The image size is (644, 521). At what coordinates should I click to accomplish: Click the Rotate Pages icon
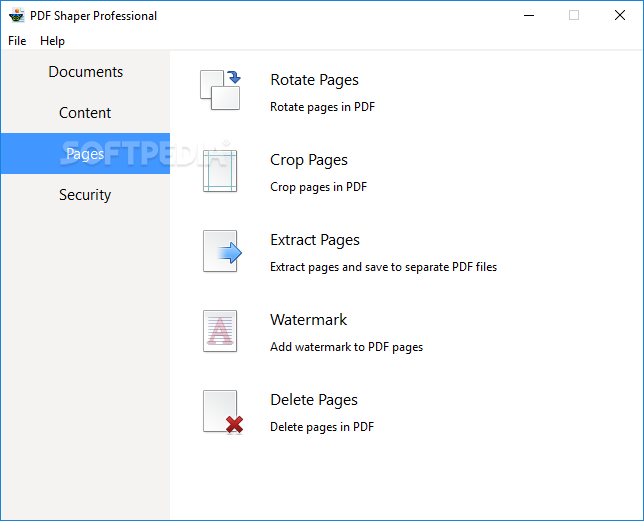tap(220, 90)
